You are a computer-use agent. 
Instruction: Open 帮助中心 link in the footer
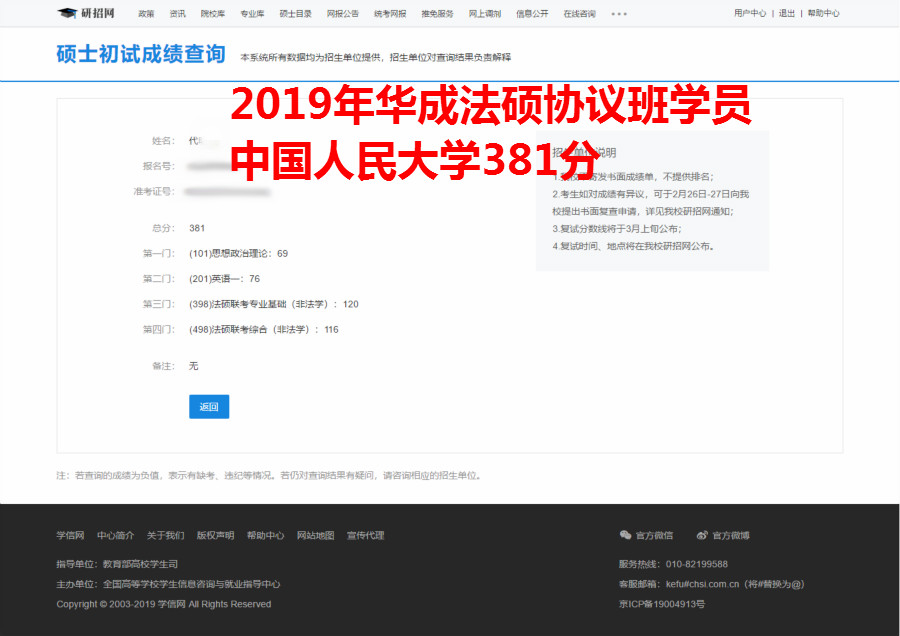265,536
